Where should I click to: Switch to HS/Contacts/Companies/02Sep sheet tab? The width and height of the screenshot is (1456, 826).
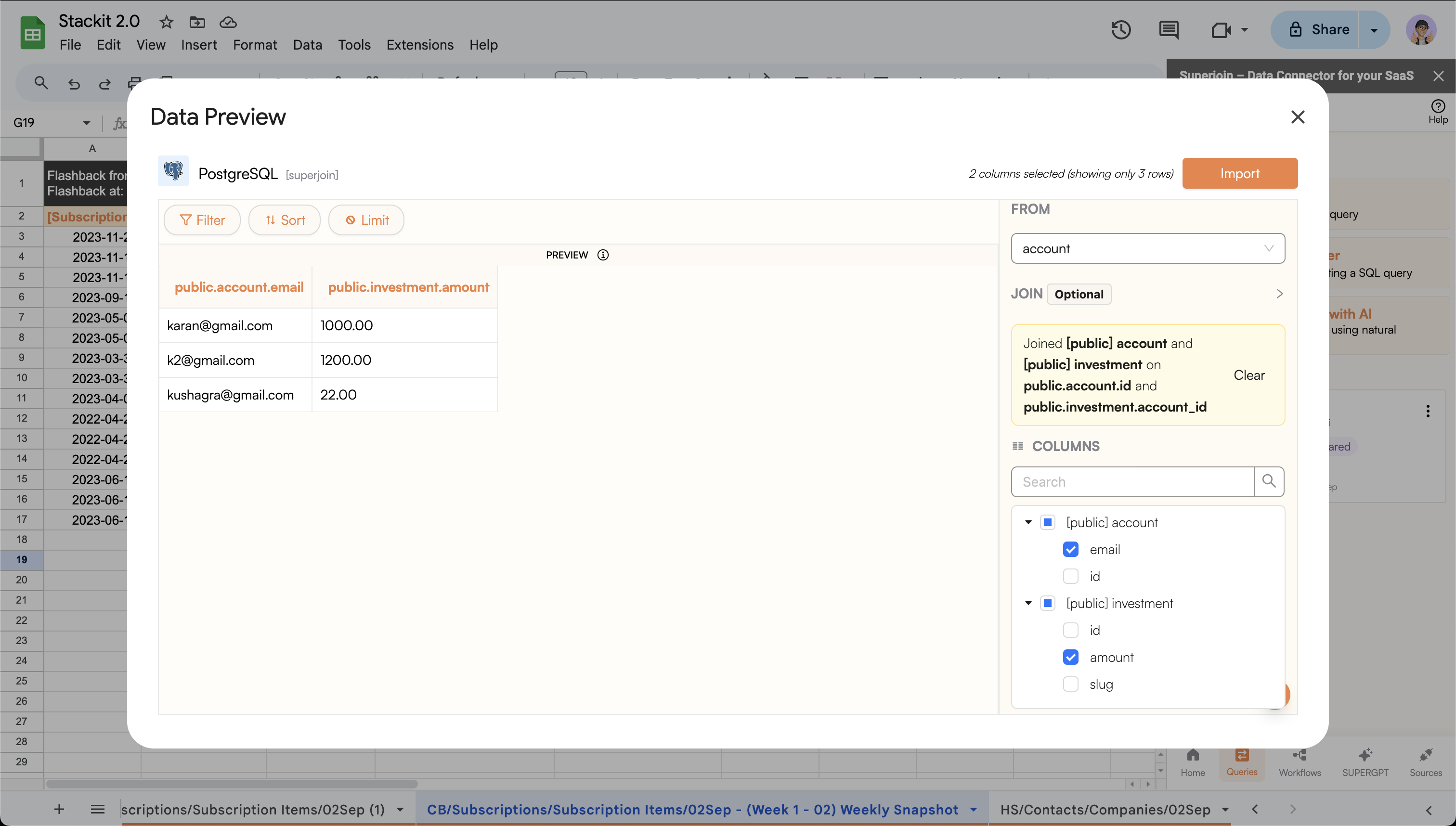(1105, 809)
